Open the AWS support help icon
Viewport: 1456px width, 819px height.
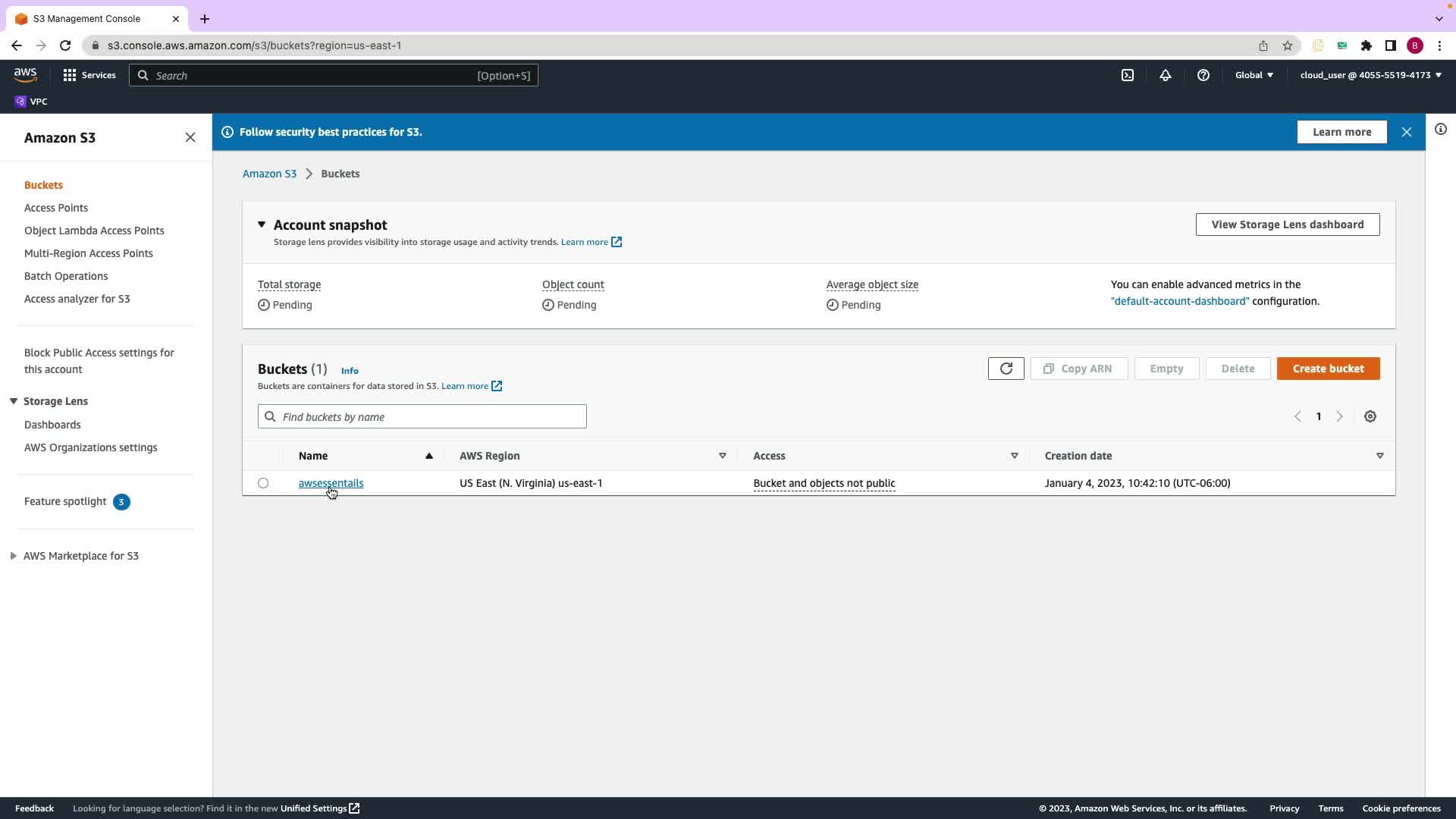coord(1203,75)
